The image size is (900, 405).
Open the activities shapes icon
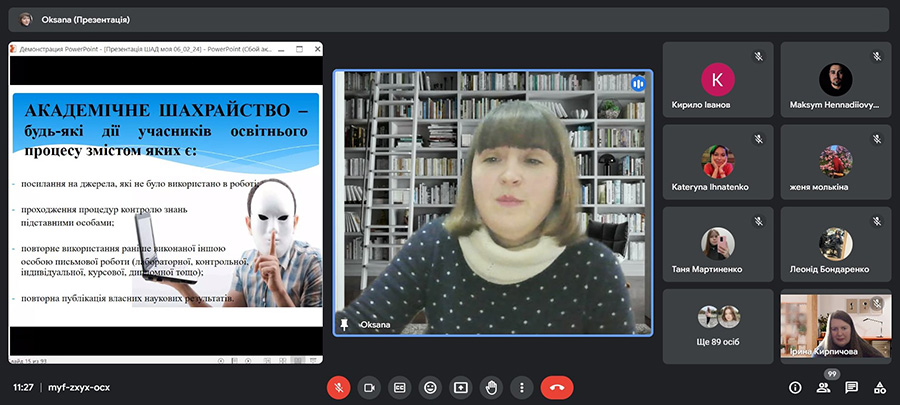click(880, 388)
